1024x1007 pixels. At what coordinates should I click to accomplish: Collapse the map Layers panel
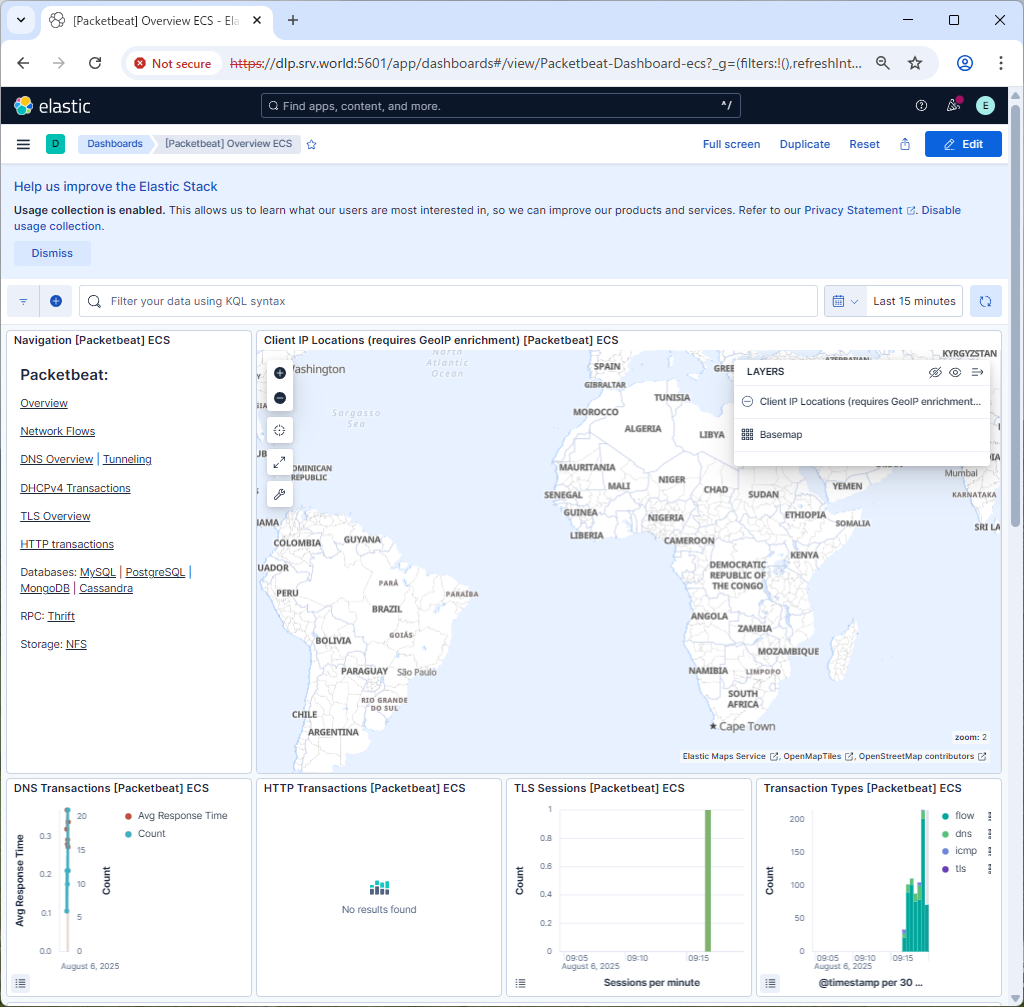pyautogui.click(x=978, y=372)
